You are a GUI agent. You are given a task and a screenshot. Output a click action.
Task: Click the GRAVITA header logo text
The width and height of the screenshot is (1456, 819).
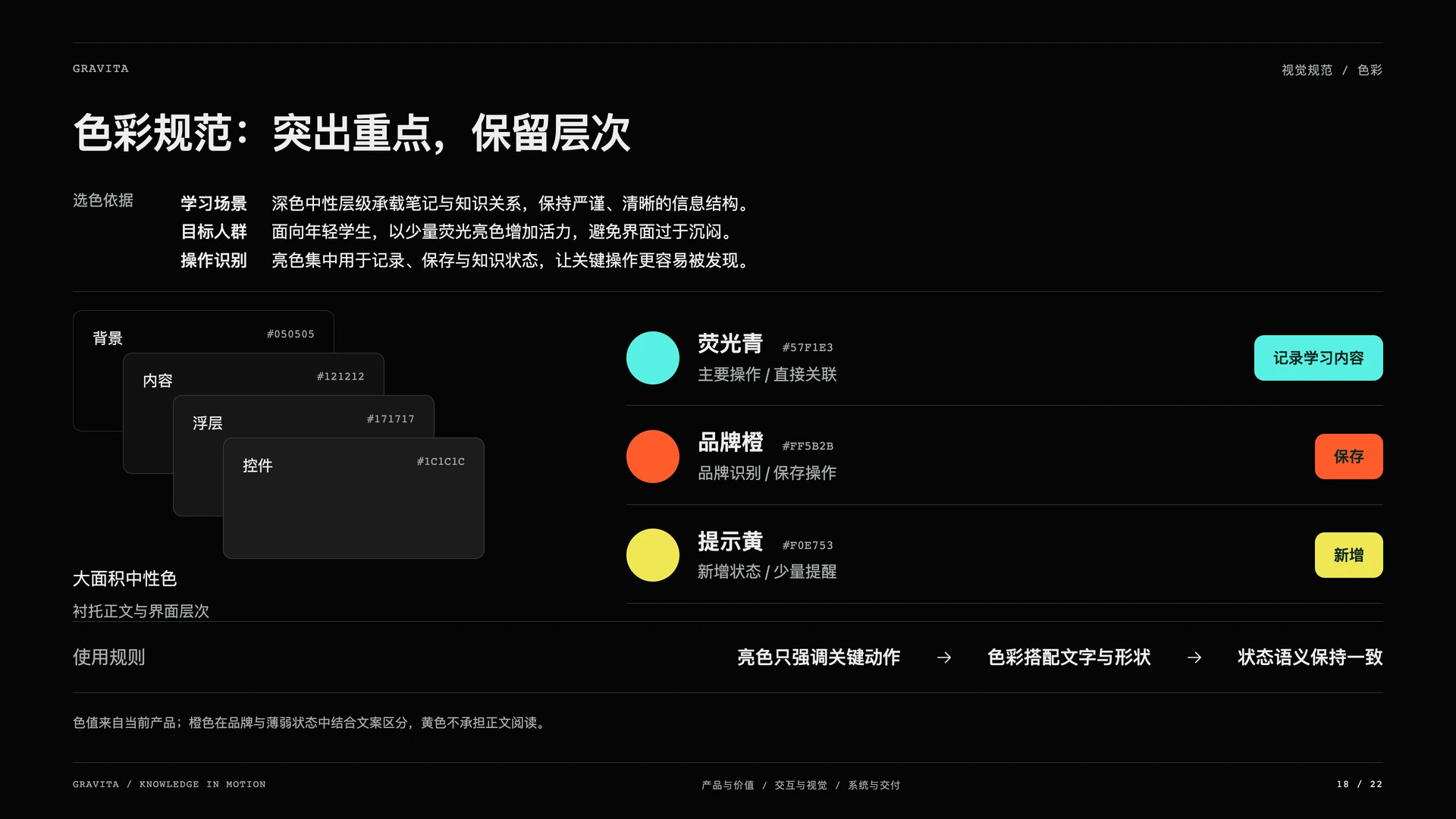coord(101,68)
